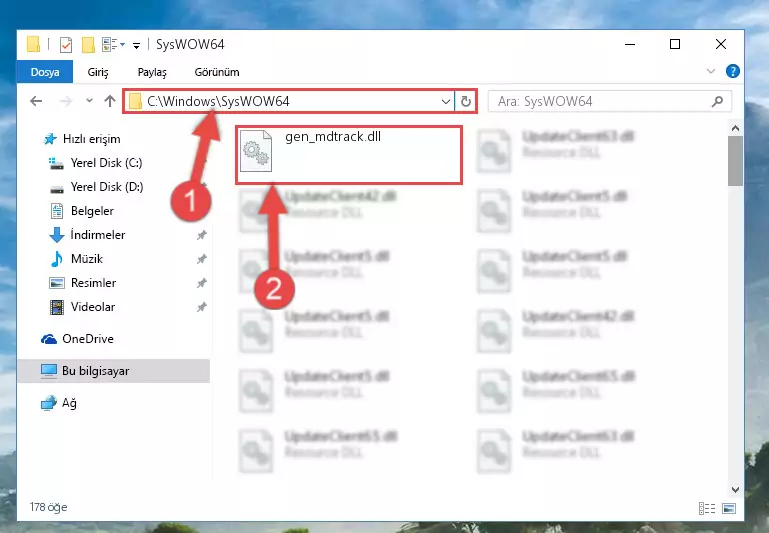The height and width of the screenshot is (533, 769).
Task: Switch to details view in status bar
Action: click(x=706, y=508)
